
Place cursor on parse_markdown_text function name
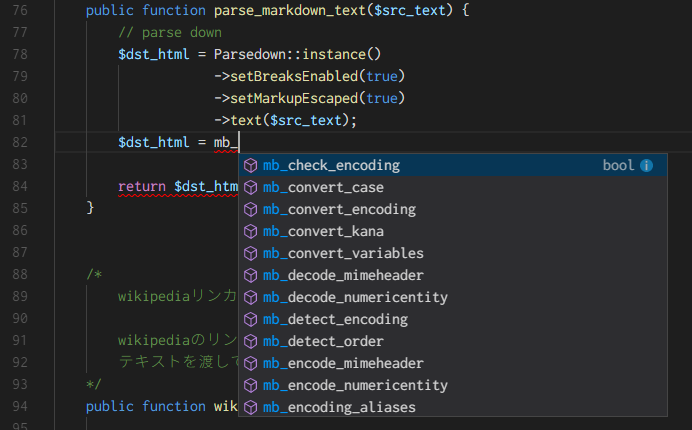[x=290, y=10]
